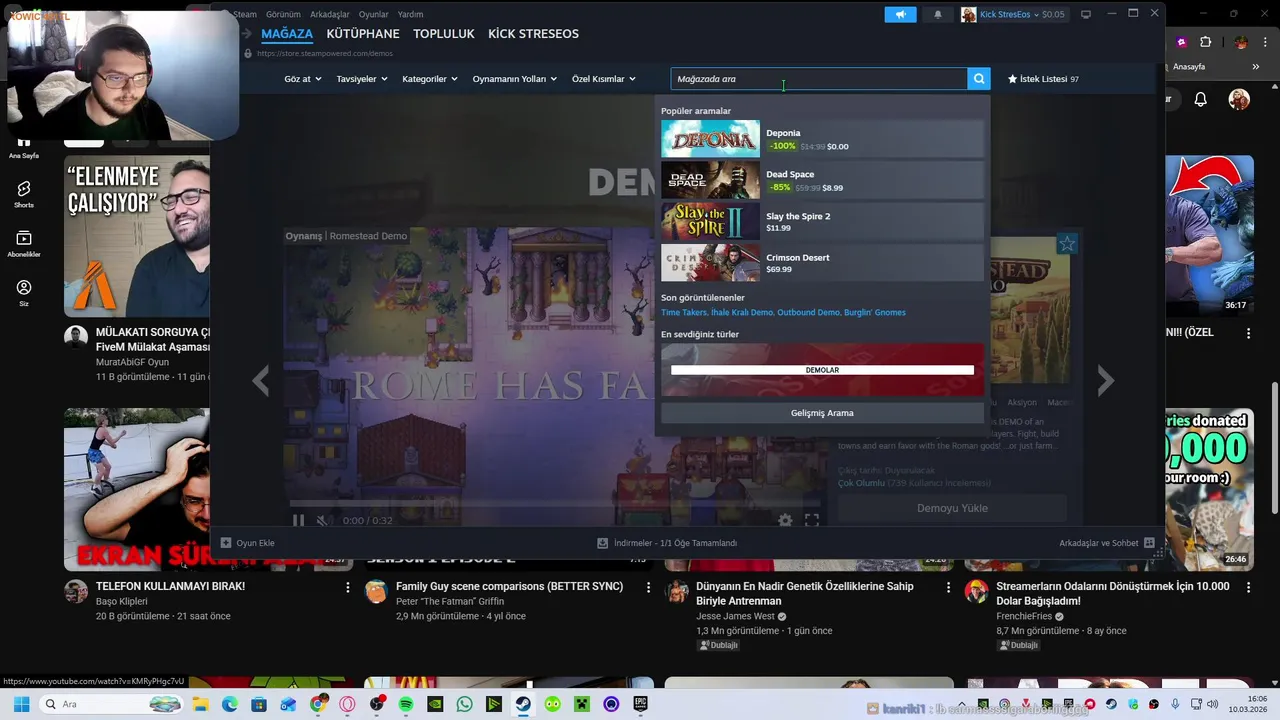Image resolution: width=1280 pixels, height=720 pixels.
Task: Select the Deponia search suggestion
Action: point(822,139)
